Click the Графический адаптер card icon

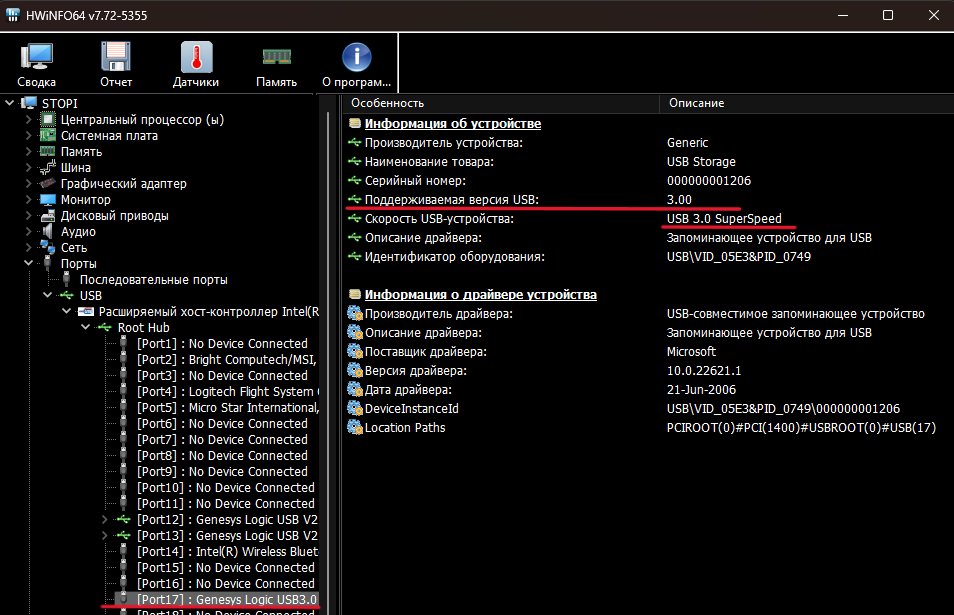click(x=48, y=183)
